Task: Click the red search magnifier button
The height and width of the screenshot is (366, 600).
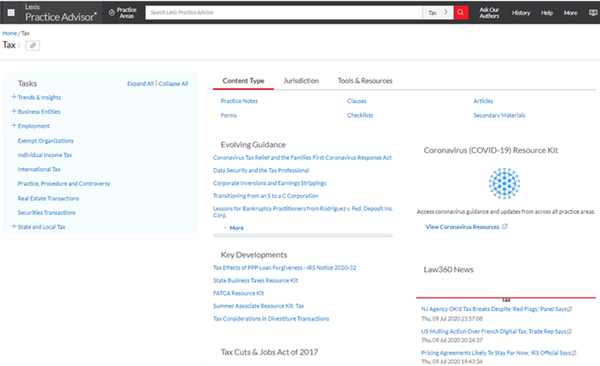Action: pos(461,12)
